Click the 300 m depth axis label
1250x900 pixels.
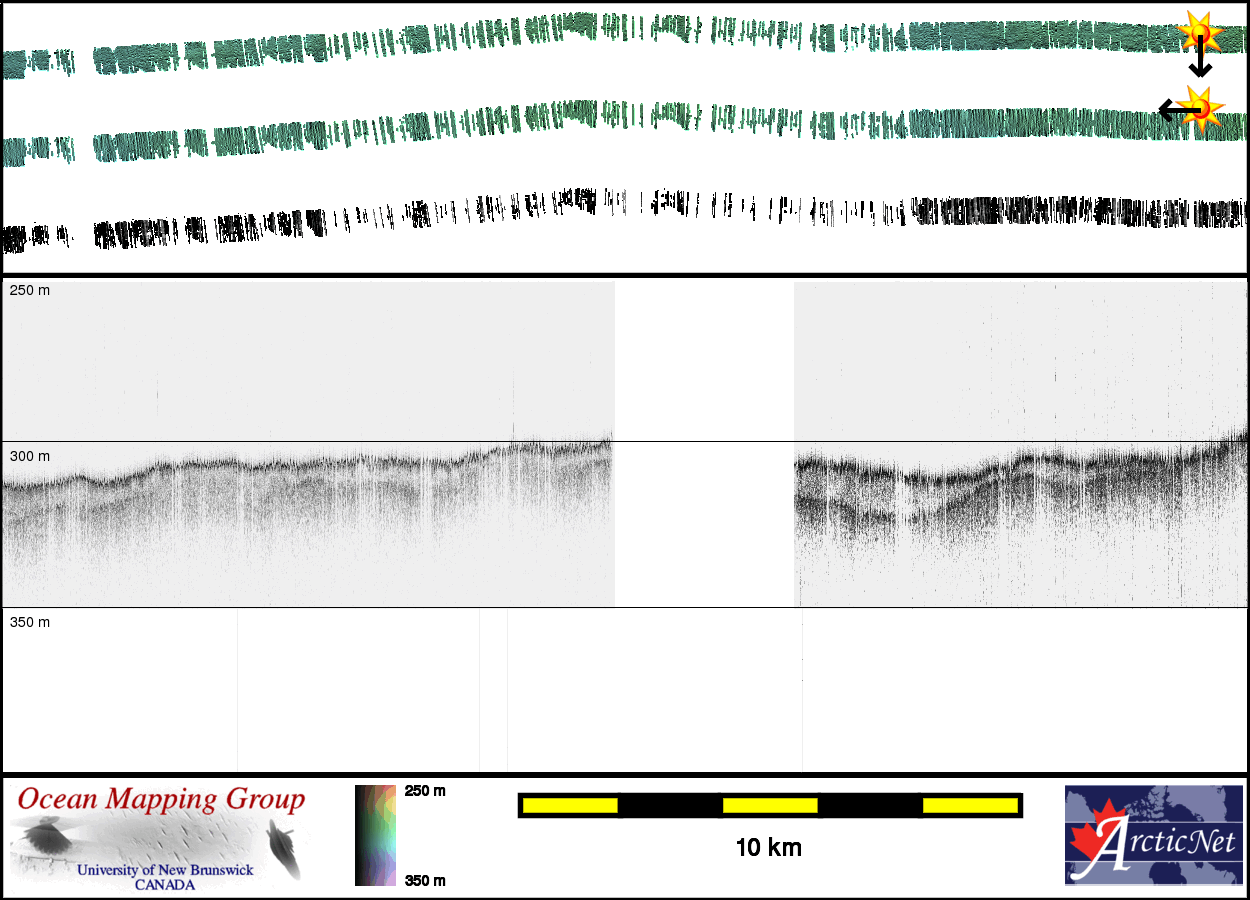click(x=29, y=456)
